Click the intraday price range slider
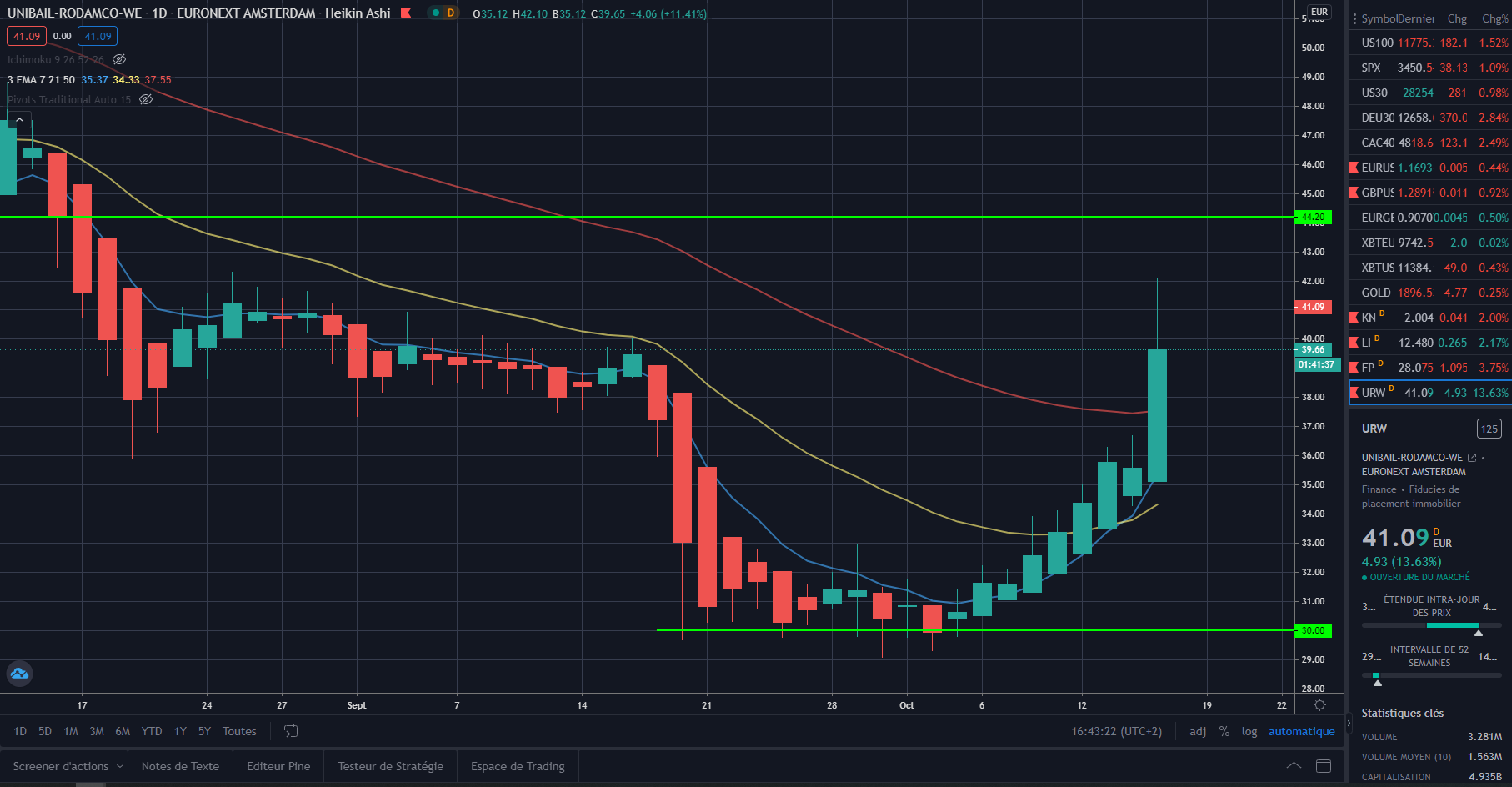The height and width of the screenshot is (787, 1512). pyautogui.click(x=1431, y=625)
